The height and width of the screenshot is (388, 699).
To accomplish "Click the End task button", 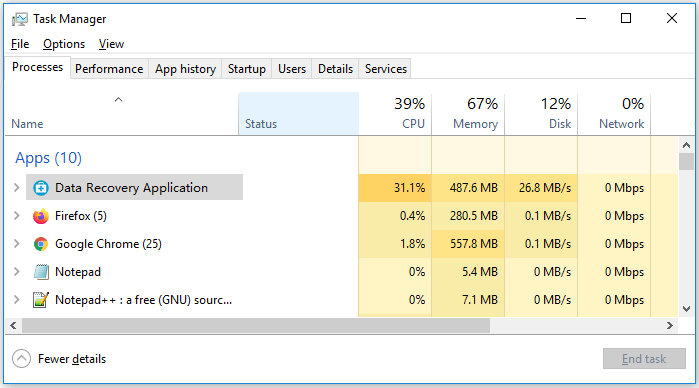I will 644,359.
